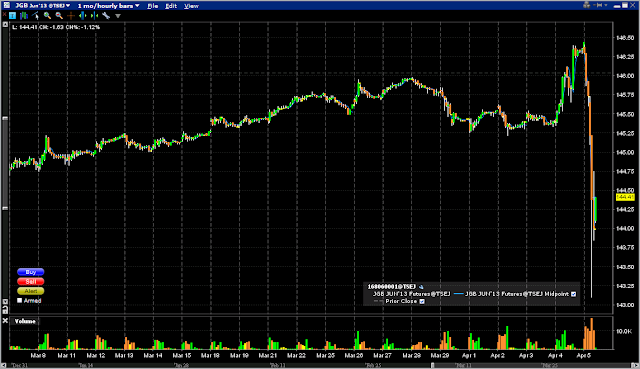This screenshot has height=369, width=640.
Task: Click the zoom in magnifier icon
Action: (x=47, y=16)
